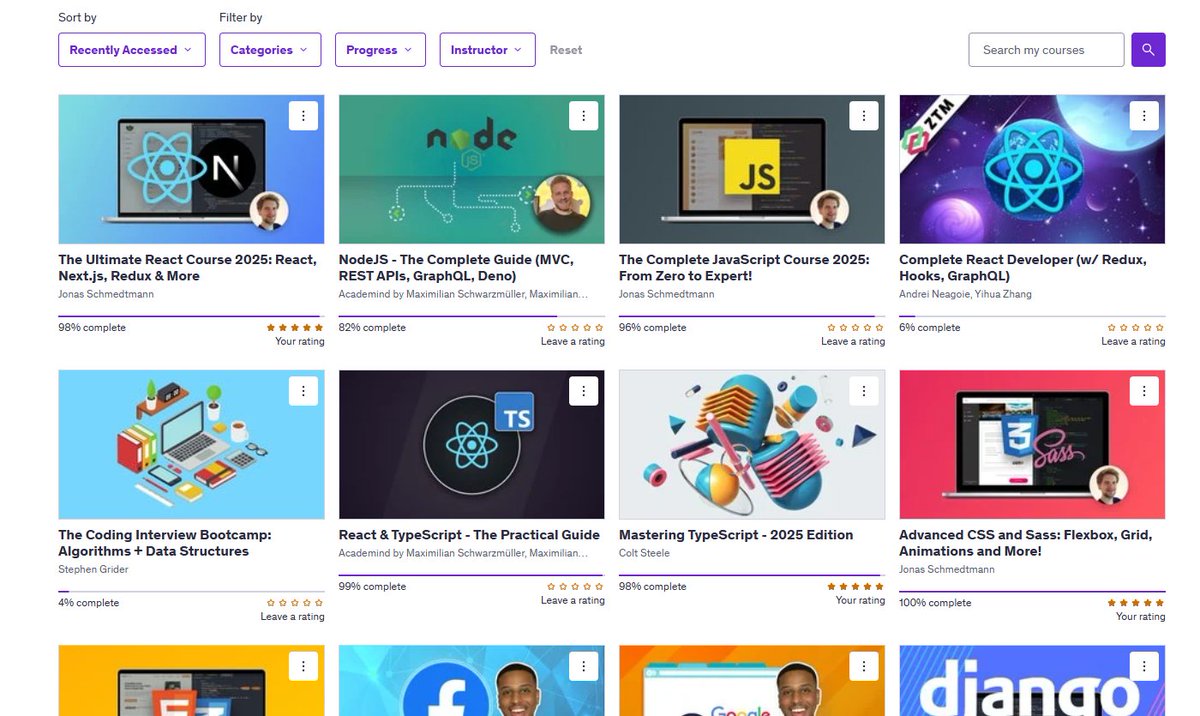Open the Instructor filter dropdown
Viewport: 1200px width, 716px height.
pyautogui.click(x=487, y=50)
